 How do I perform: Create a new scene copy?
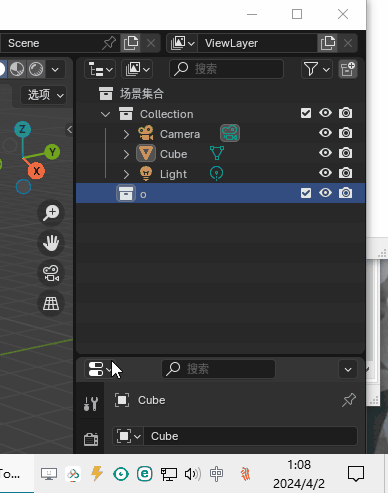(131, 43)
